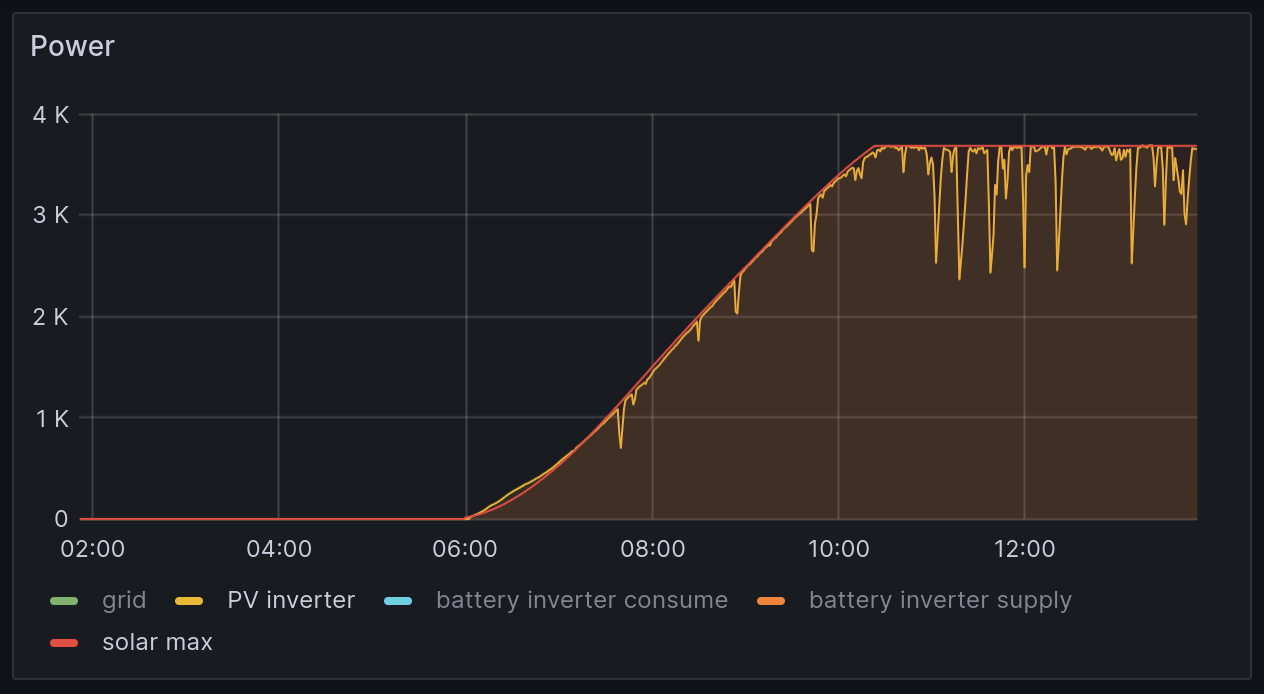The height and width of the screenshot is (694, 1264).
Task: Click the 06:00 time axis label
Action: coord(465,549)
